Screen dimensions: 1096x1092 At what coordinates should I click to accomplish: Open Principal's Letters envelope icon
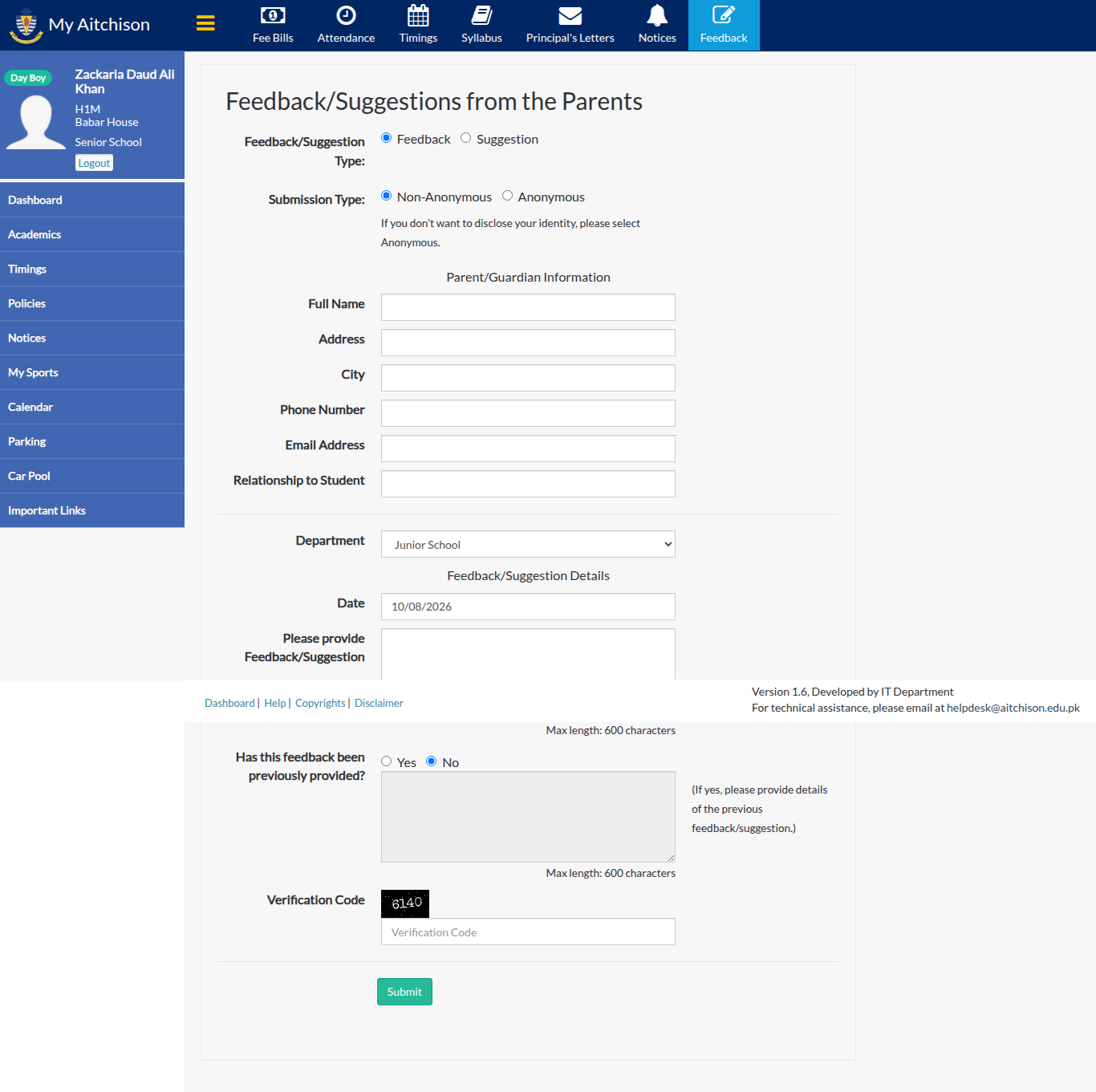(570, 15)
